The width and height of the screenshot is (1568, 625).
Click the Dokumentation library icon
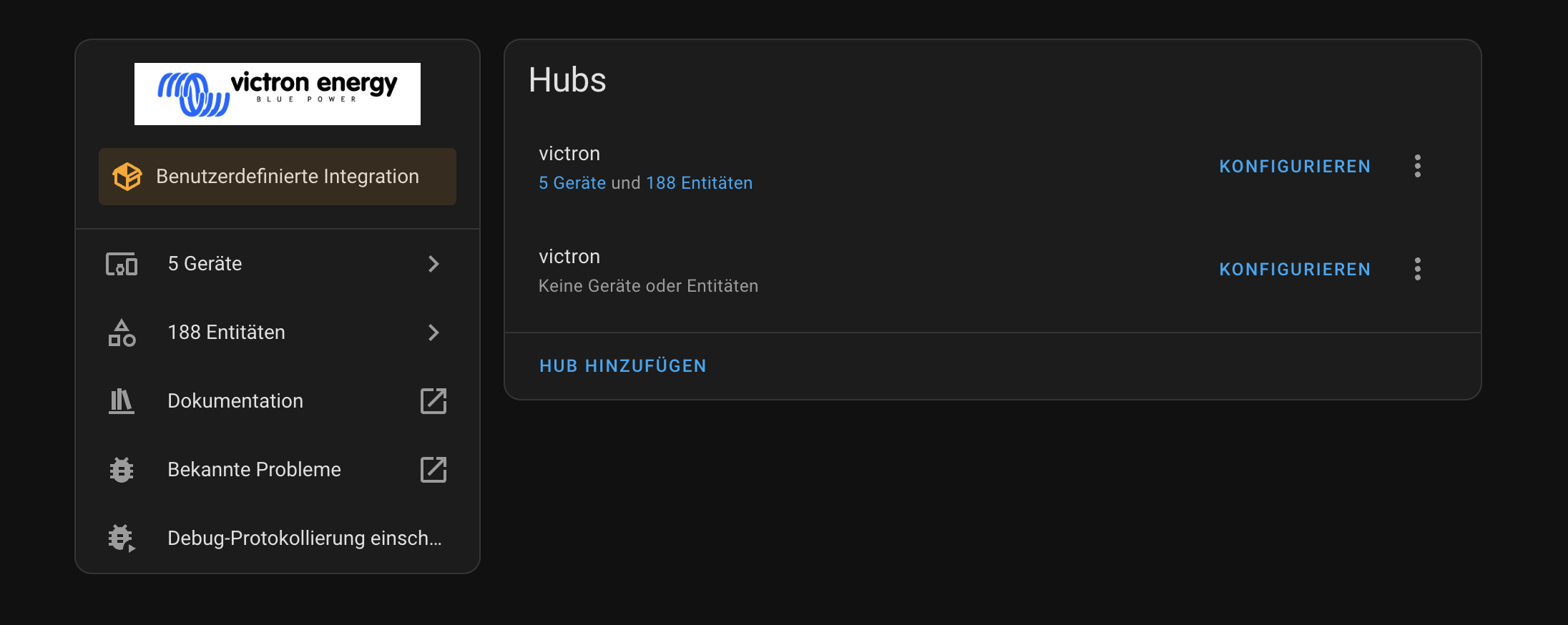[x=121, y=400]
